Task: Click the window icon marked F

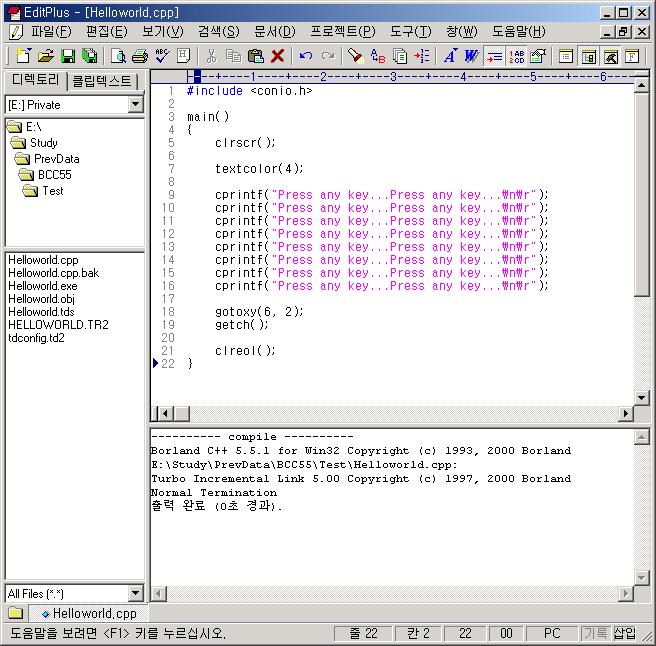Action: pyautogui.click(x=632, y=56)
